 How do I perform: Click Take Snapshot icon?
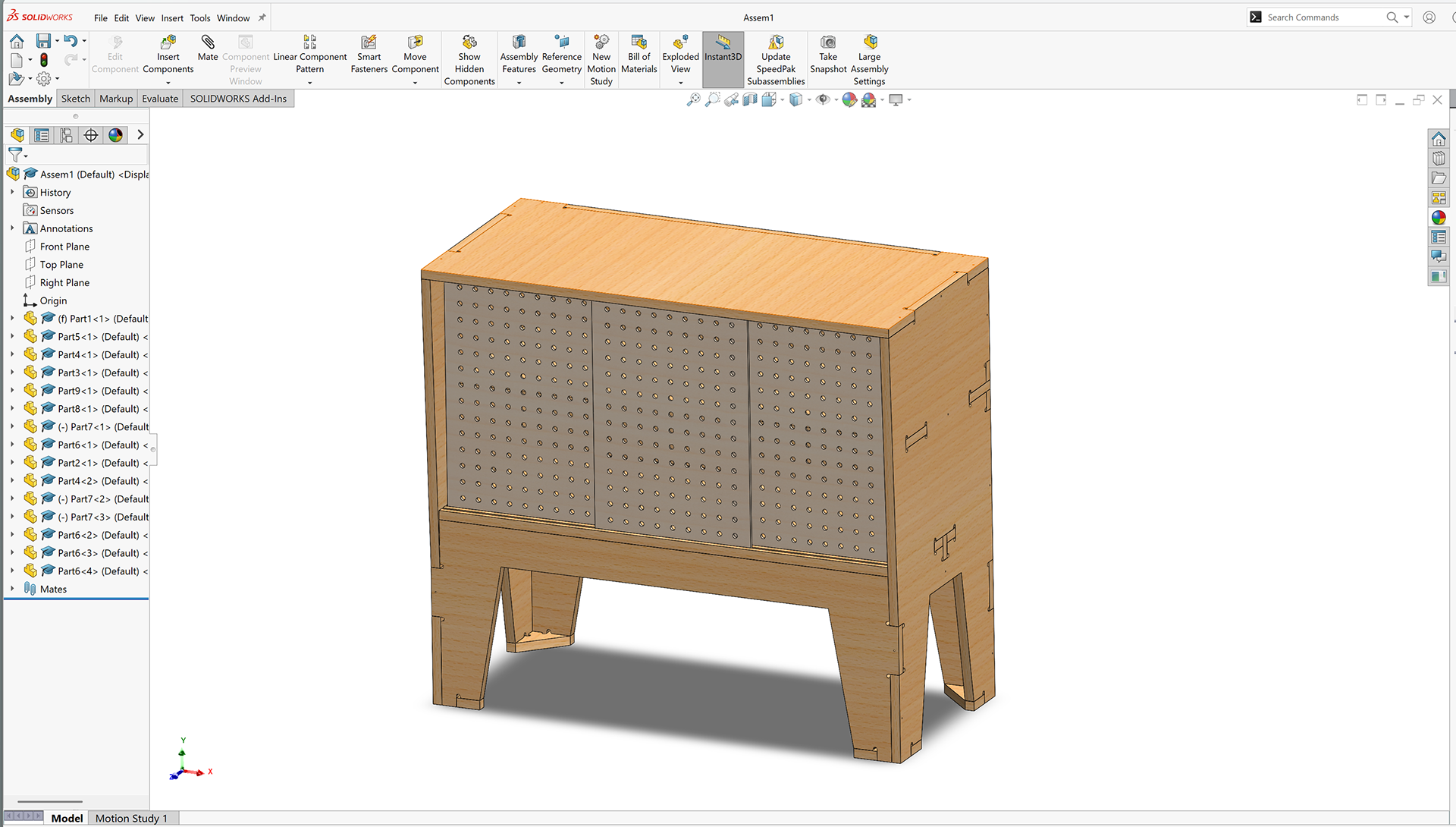[828, 42]
